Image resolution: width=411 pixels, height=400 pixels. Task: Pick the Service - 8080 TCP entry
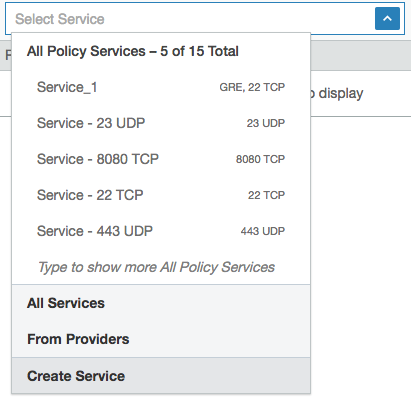(x=161, y=159)
